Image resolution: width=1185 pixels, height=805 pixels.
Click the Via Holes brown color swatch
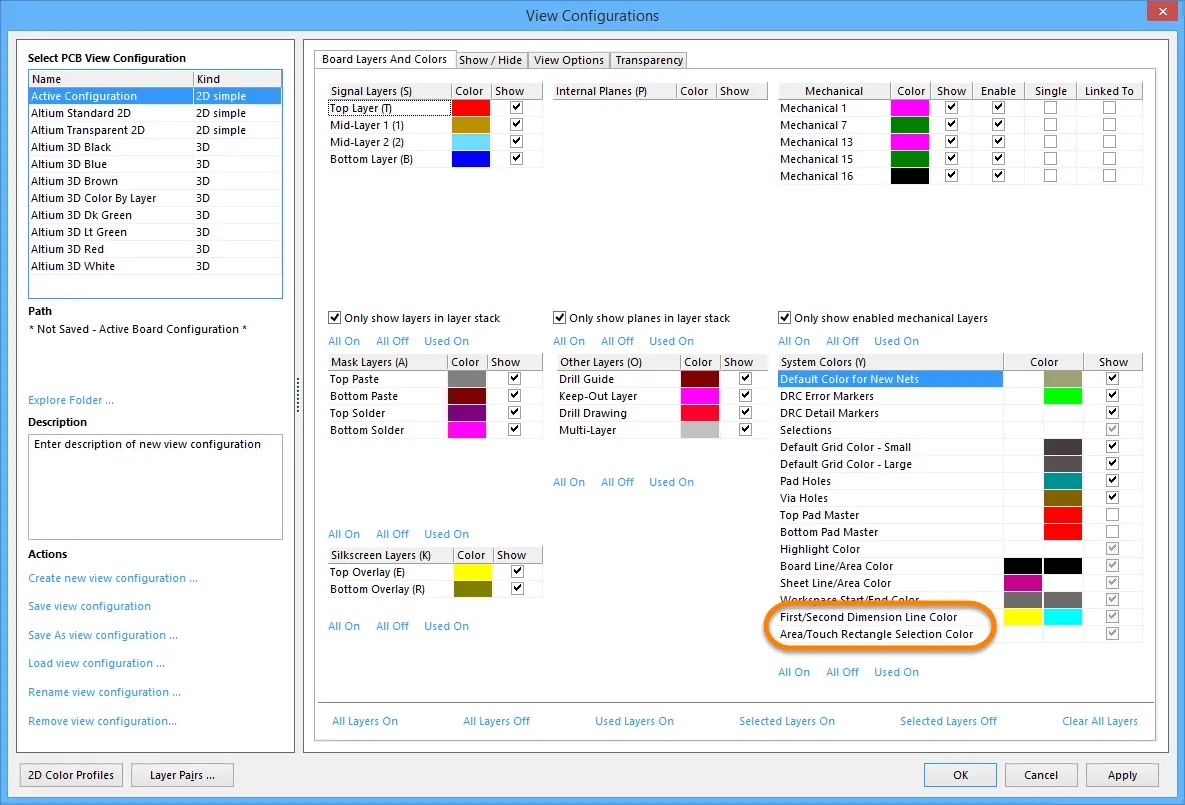click(1063, 498)
